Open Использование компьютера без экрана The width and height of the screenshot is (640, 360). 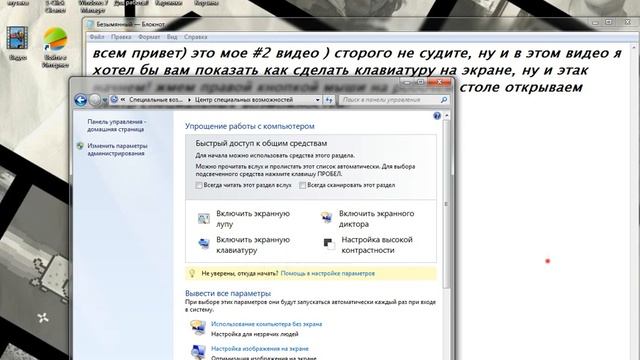[x=267, y=324]
